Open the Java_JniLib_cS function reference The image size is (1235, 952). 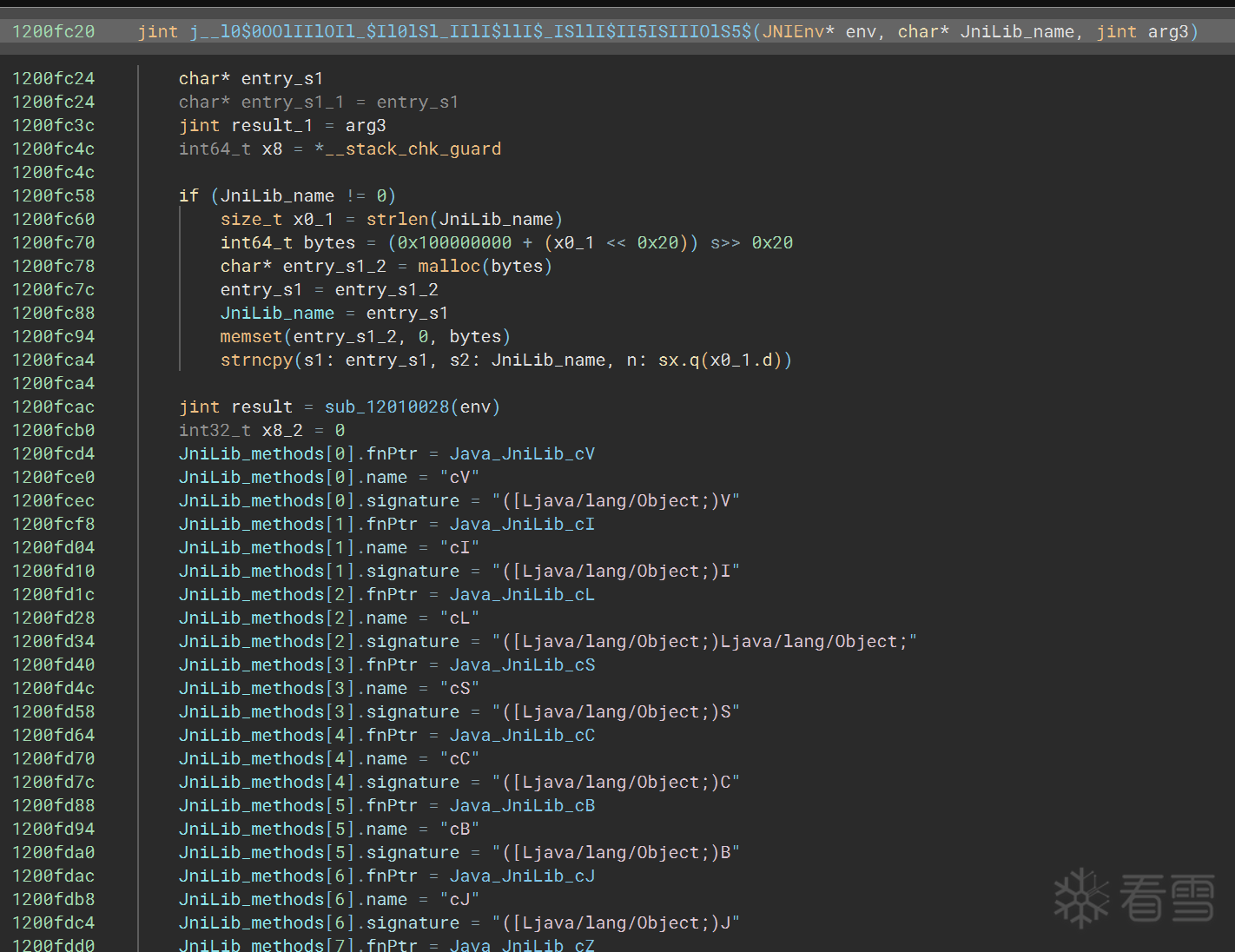click(522, 664)
